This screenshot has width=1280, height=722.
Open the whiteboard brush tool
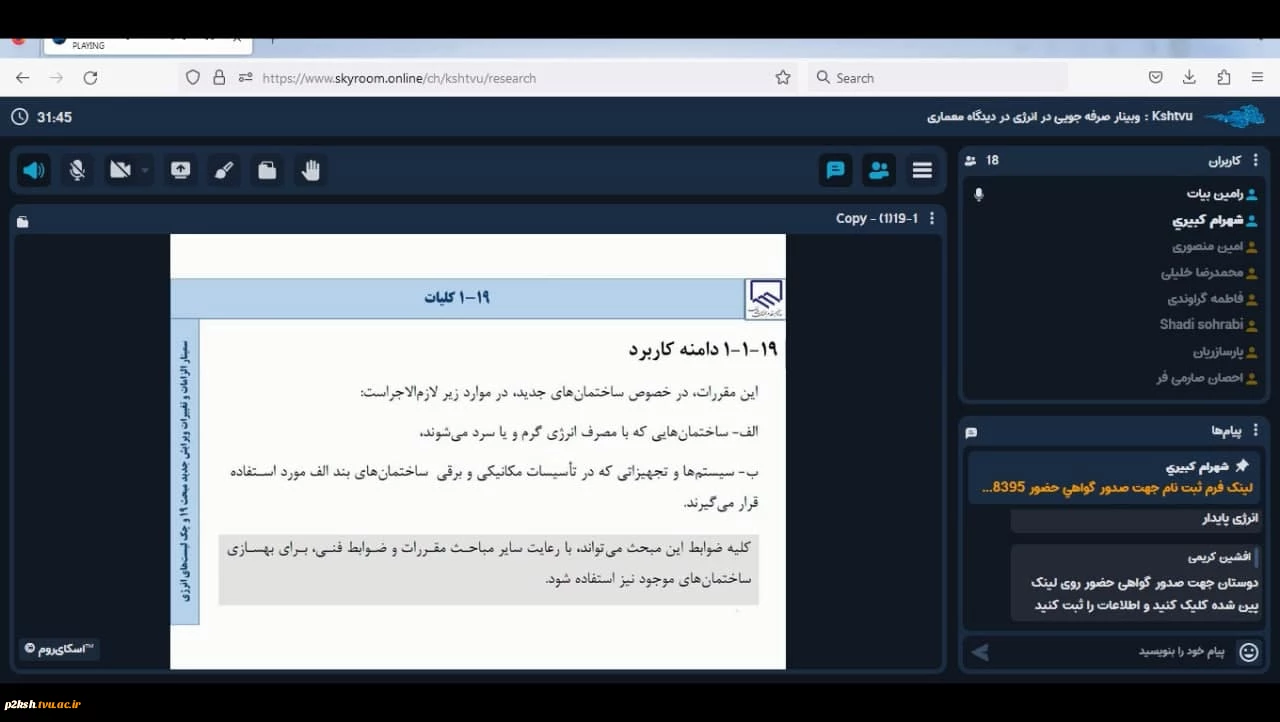coord(224,170)
